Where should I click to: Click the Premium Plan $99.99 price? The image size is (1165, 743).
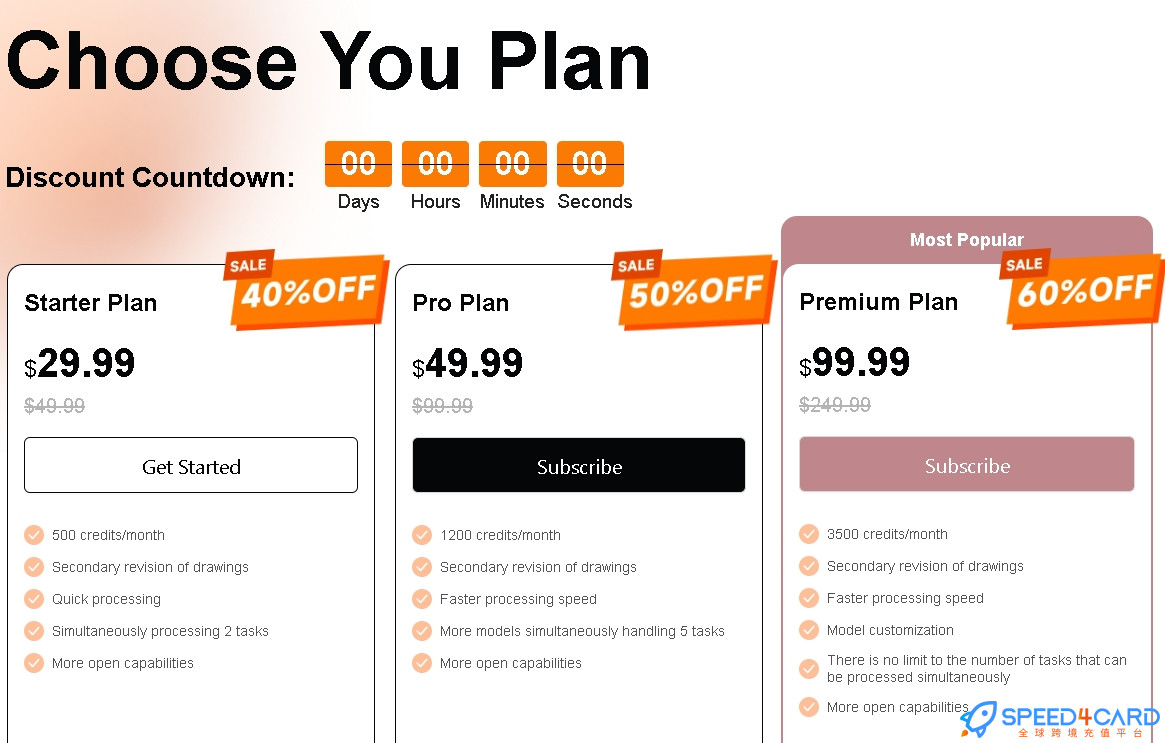pyautogui.click(x=854, y=363)
